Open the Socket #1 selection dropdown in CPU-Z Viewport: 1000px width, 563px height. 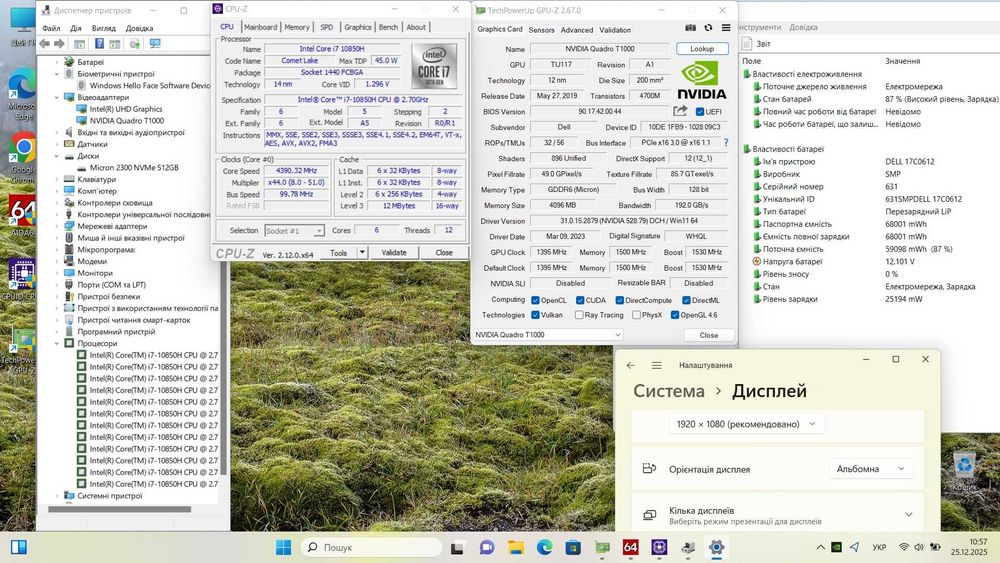tap(295, 231)
